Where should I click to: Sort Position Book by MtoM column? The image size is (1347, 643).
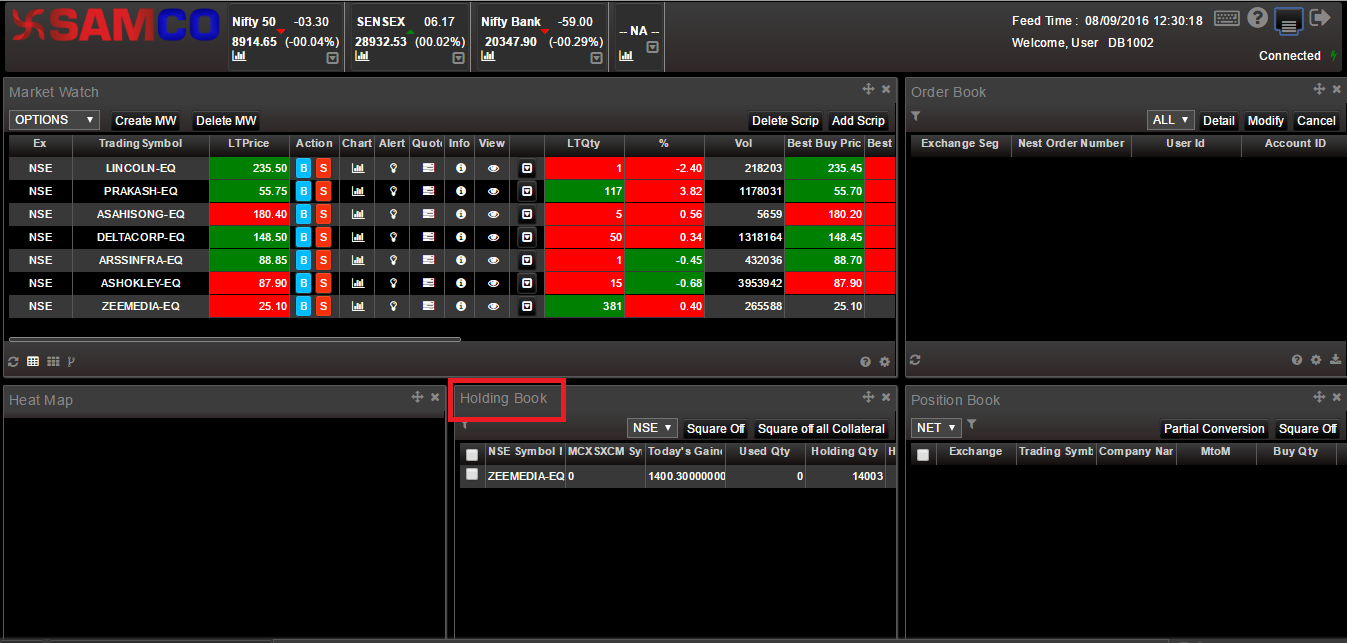[1216, 452]
